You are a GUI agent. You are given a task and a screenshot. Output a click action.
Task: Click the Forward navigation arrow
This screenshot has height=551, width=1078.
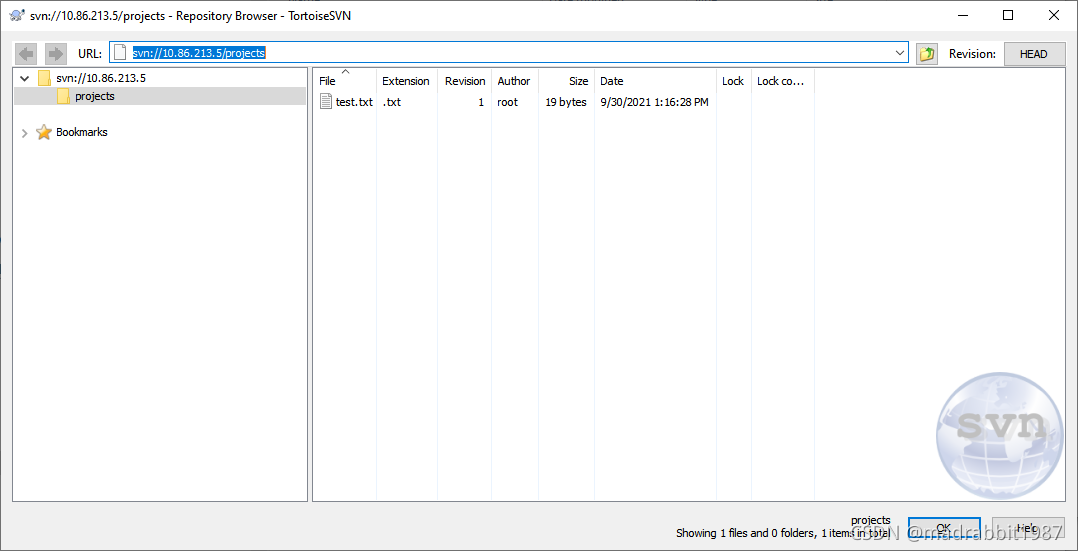(x=56, y=54)
